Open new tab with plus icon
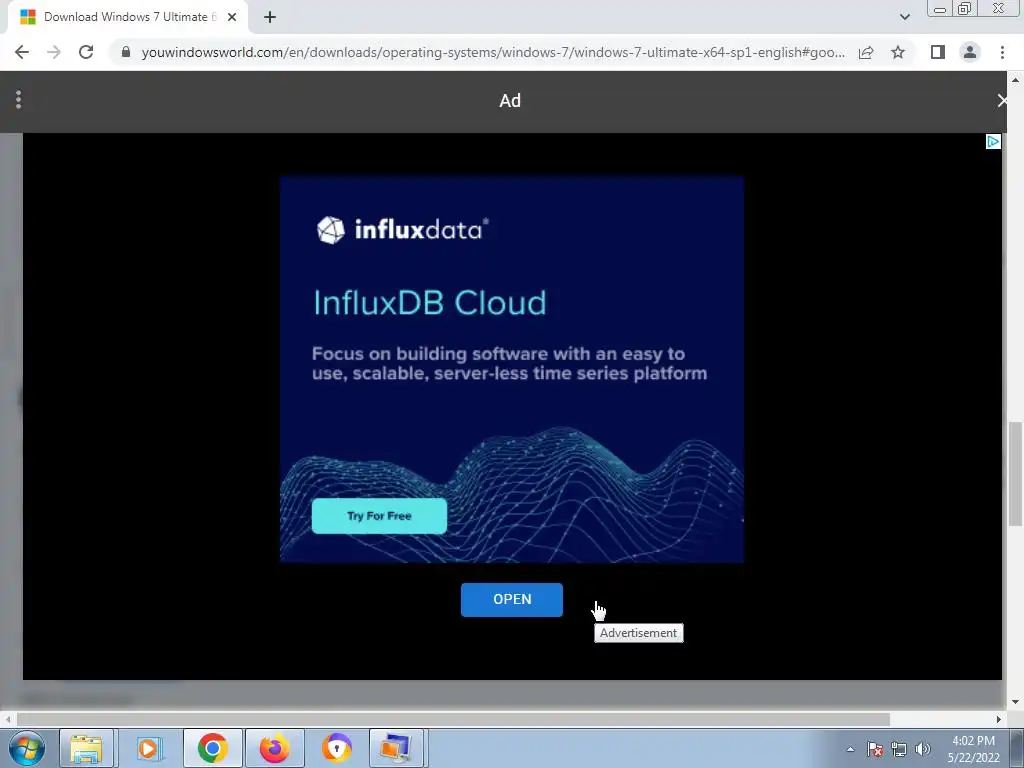 click(x=270, y=17)
